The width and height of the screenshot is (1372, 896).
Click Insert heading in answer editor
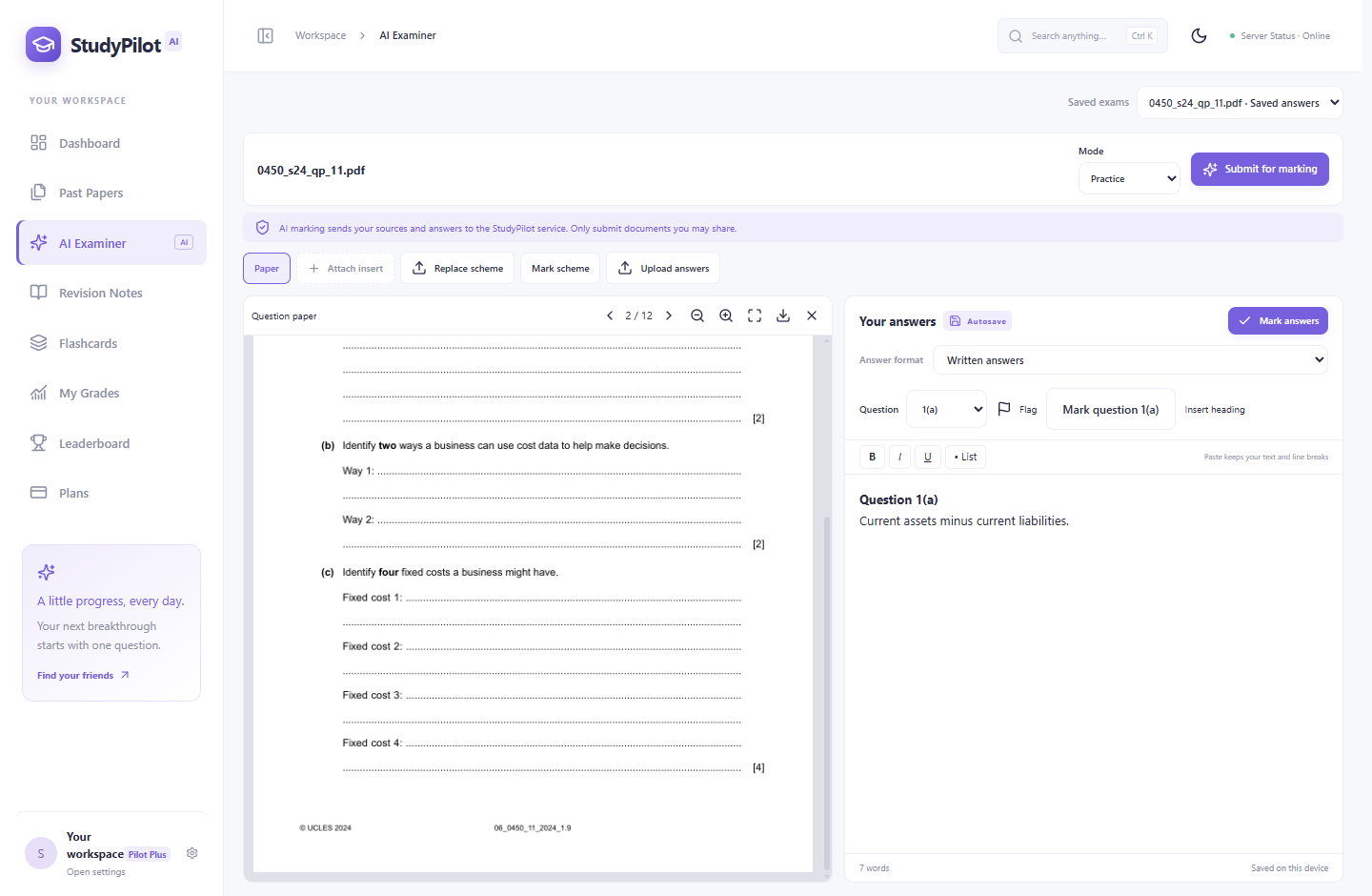tap(1215, 410)
